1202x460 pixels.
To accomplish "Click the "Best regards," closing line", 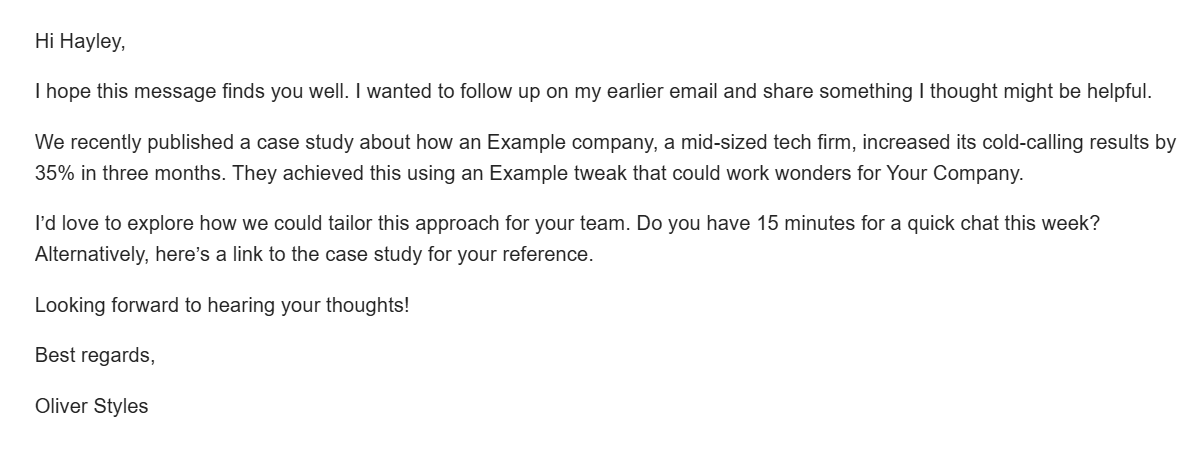I will tap(95, 355).
